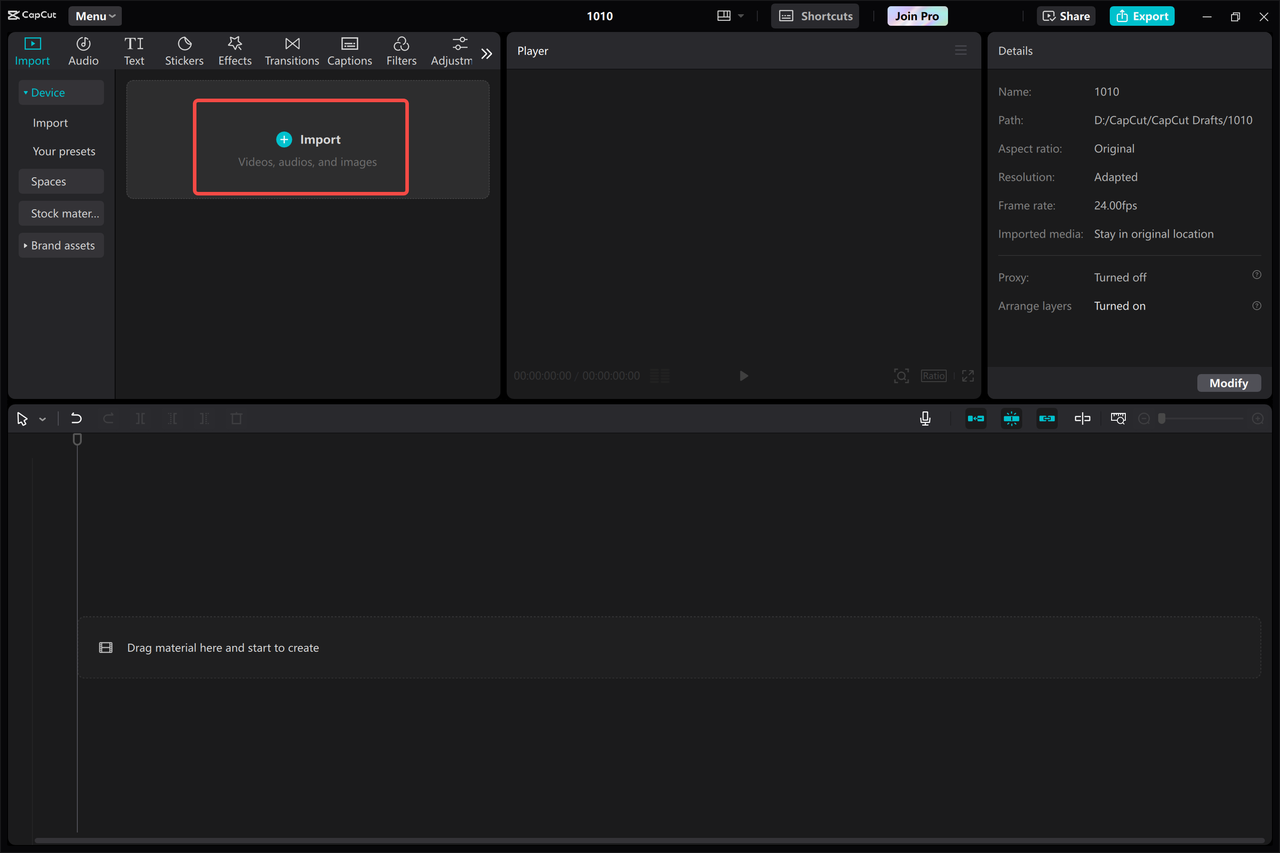This screenshot has width=1280, height=853.
Task: Switch to the Effects panel
Action: pos(234,50)
